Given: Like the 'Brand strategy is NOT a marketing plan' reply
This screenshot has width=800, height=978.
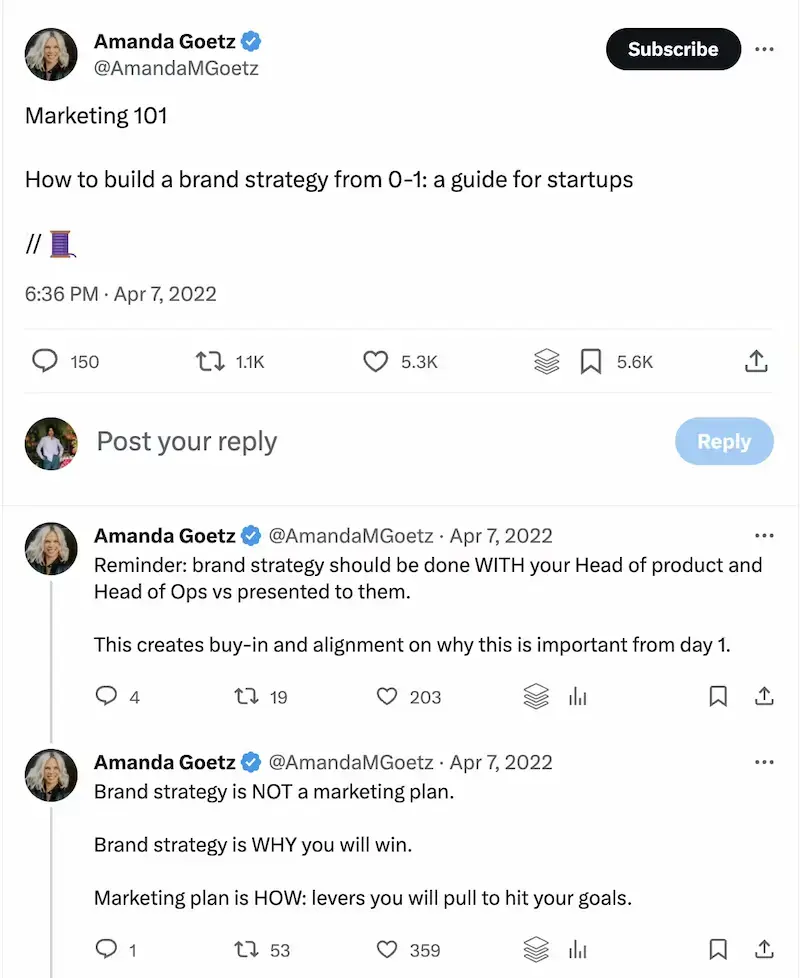Looking at the screenshot, I should [389, 949].
